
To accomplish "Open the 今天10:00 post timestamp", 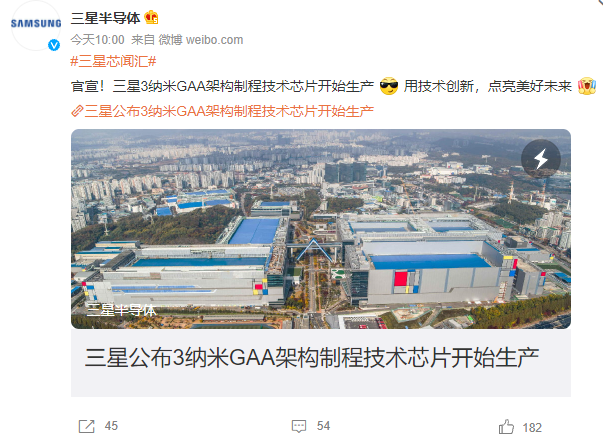I will 97,40.
